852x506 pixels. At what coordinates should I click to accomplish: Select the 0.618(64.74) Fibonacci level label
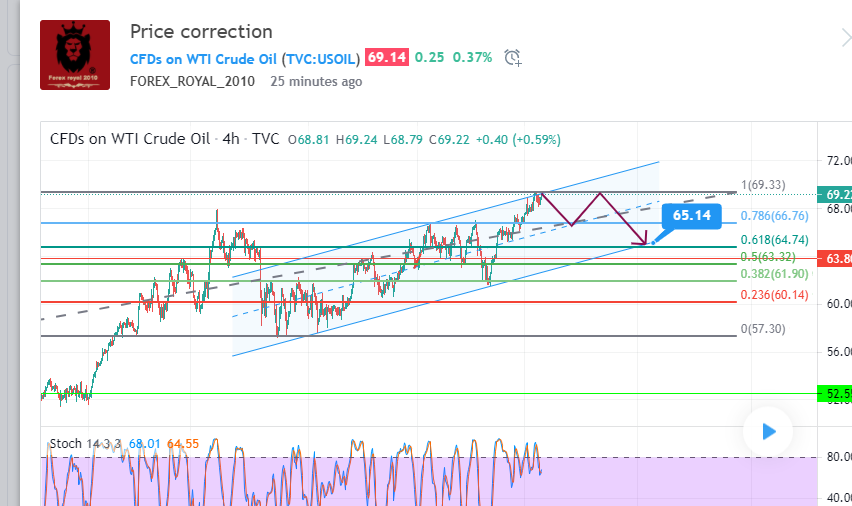[x=774, y=240]
